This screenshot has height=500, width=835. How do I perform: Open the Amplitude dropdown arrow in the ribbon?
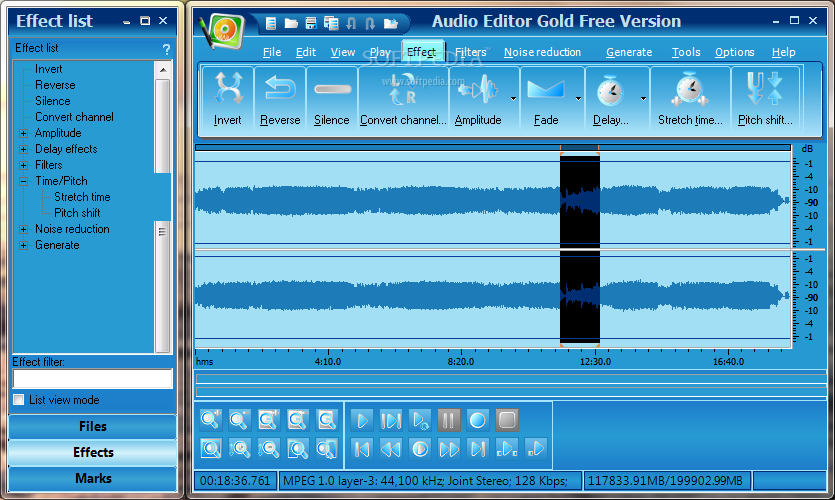point(513,99)
